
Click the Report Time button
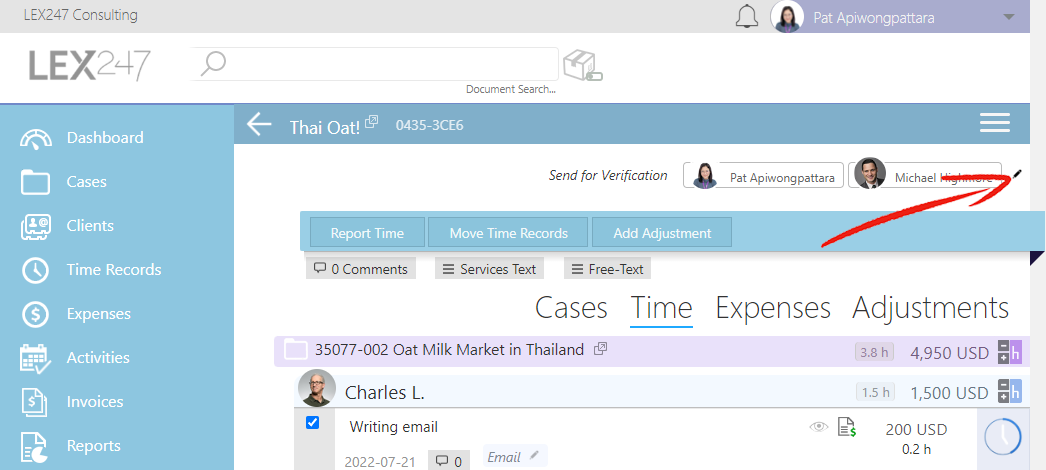pyautogui.click(x=367, y=233)
